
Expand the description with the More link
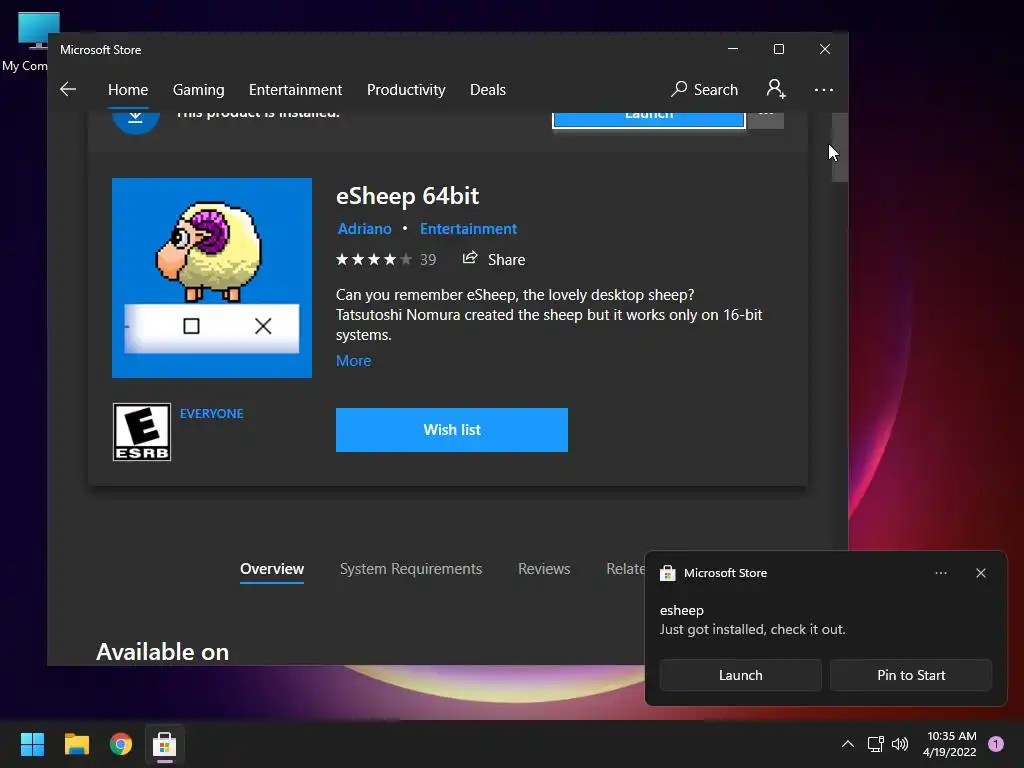(353, 360)
